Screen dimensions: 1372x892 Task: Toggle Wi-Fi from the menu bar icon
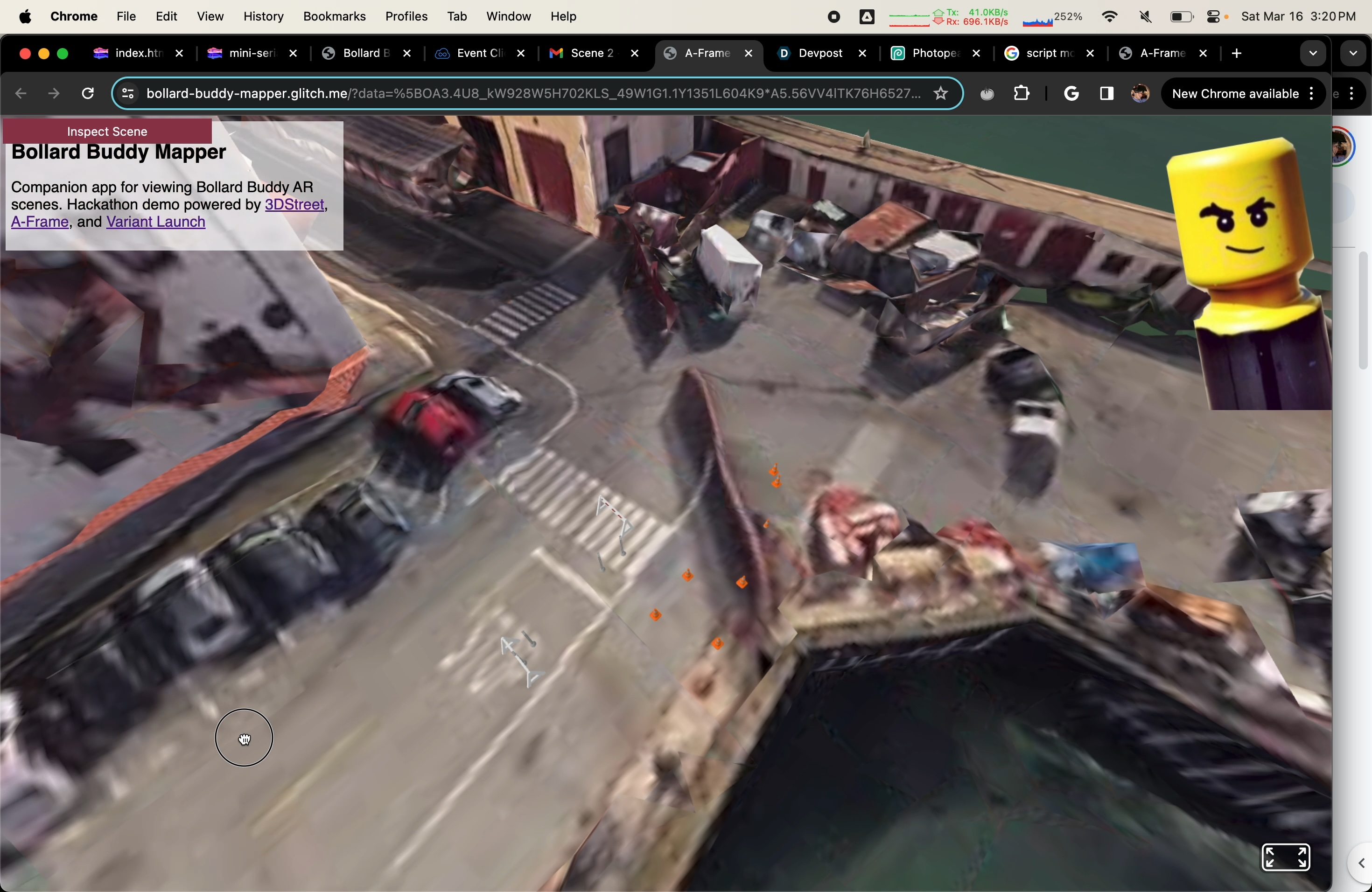(x=1109, y=17)
